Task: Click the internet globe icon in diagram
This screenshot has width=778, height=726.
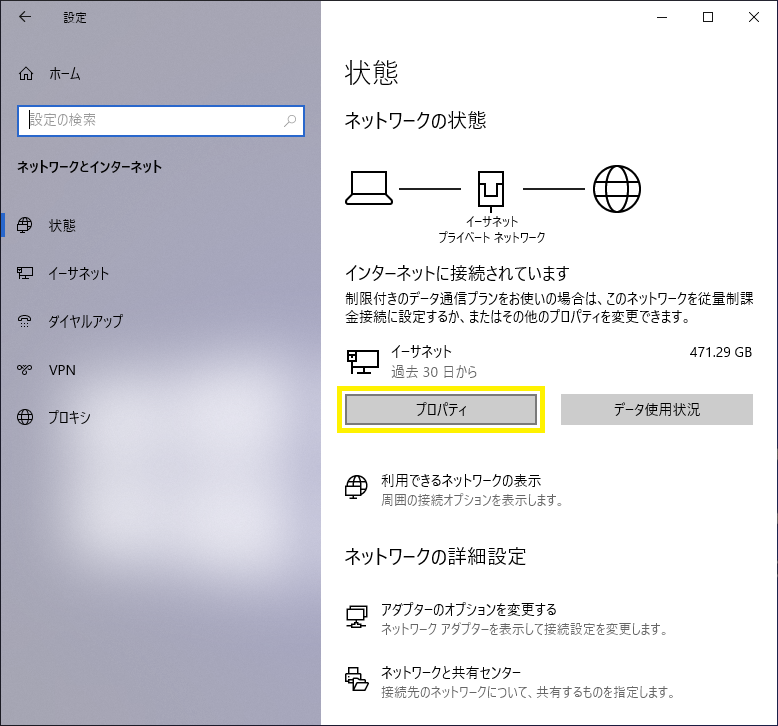Action: (617, 189)
